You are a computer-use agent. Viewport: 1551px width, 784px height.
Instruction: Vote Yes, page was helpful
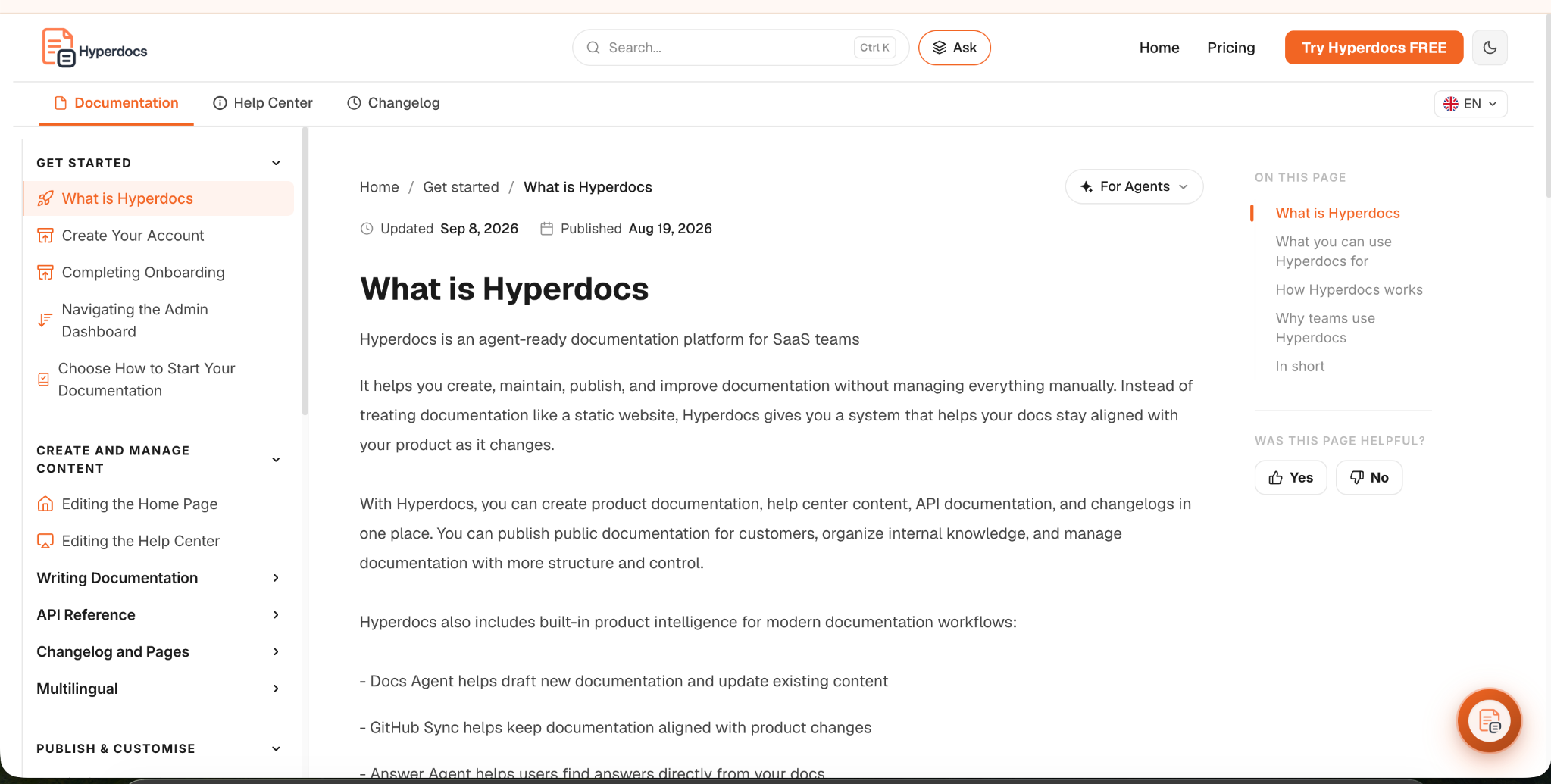[x=1290, y=477]
